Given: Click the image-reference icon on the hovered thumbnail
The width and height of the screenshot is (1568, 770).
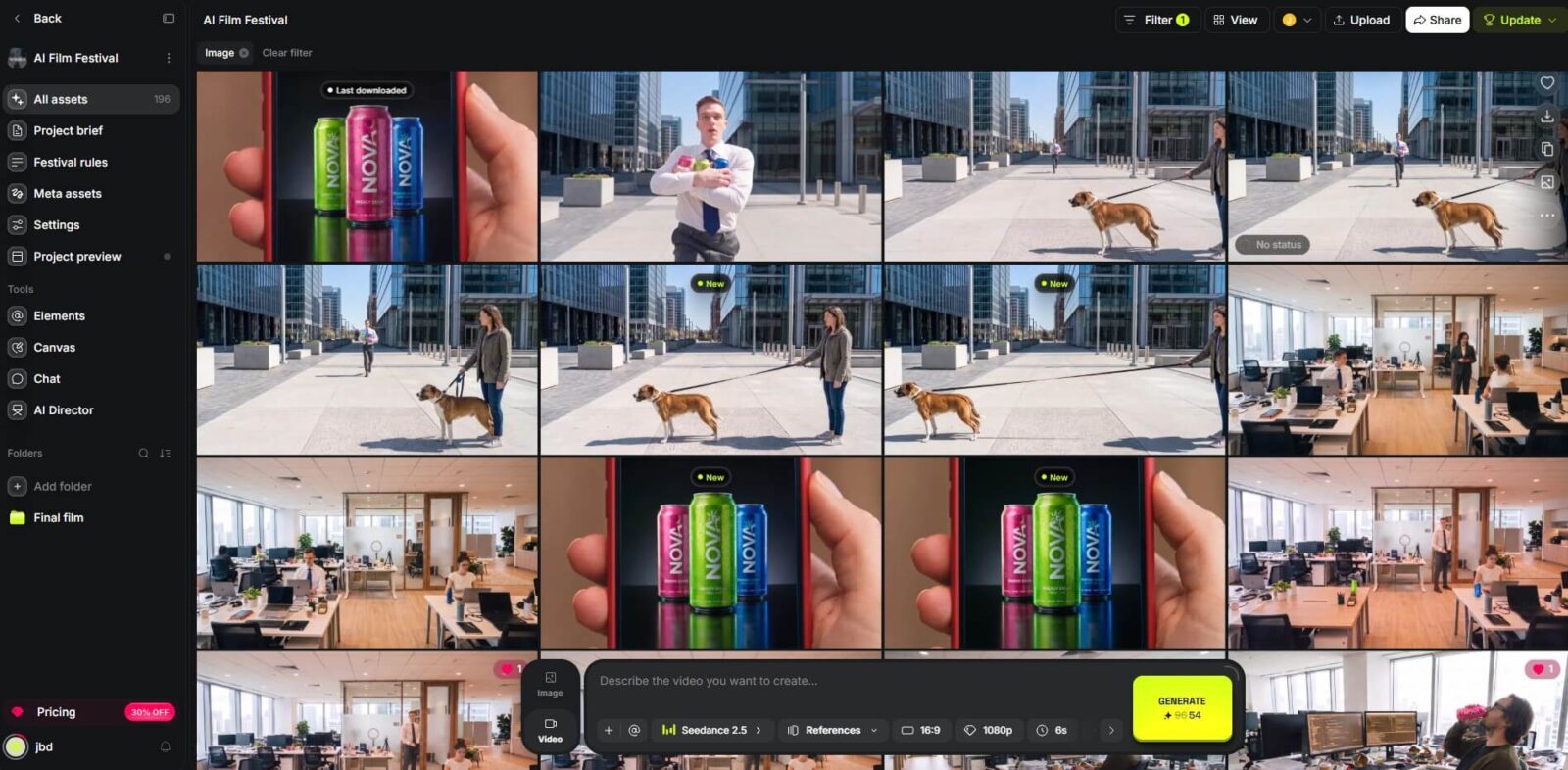Looking at the screenshot, I should click(x=1546, y=182).
